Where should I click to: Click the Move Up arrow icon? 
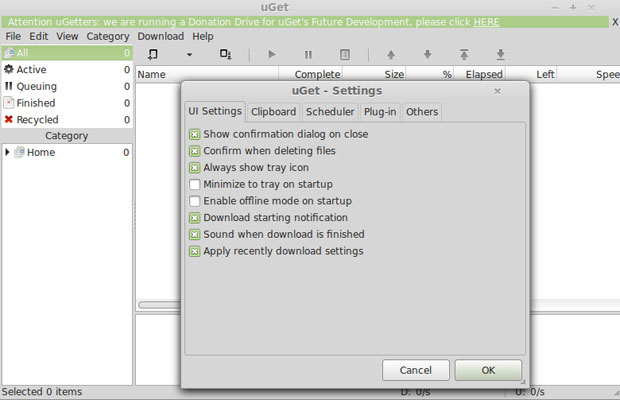point(391,55)
